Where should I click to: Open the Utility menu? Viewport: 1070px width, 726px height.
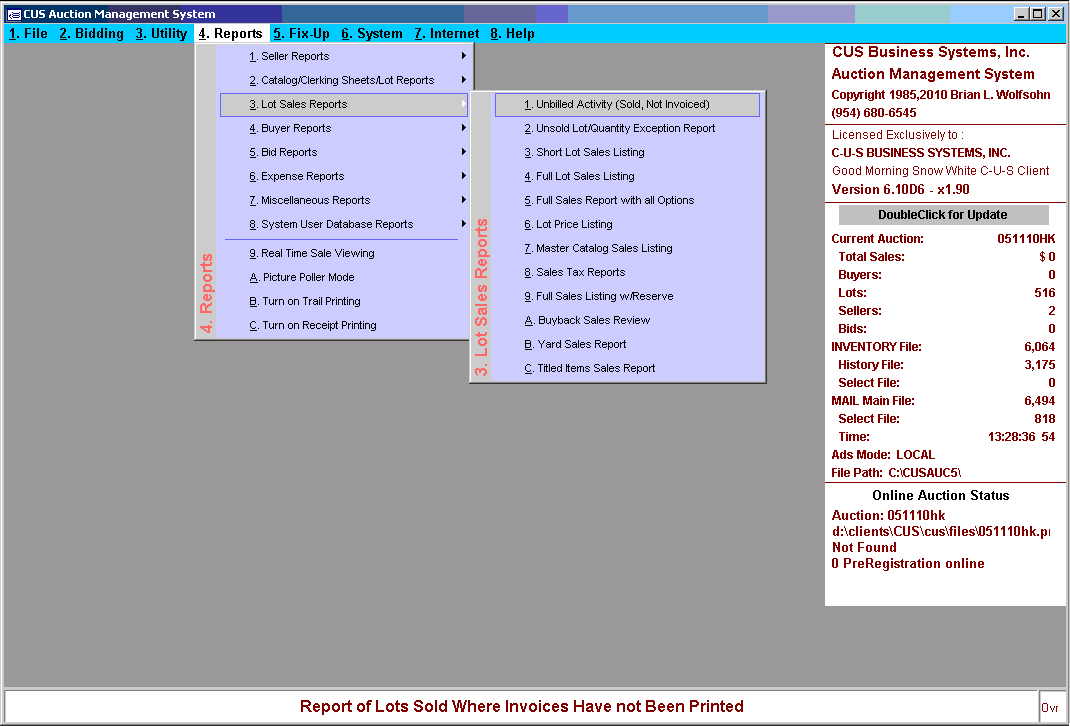click(x=161, y=33)
